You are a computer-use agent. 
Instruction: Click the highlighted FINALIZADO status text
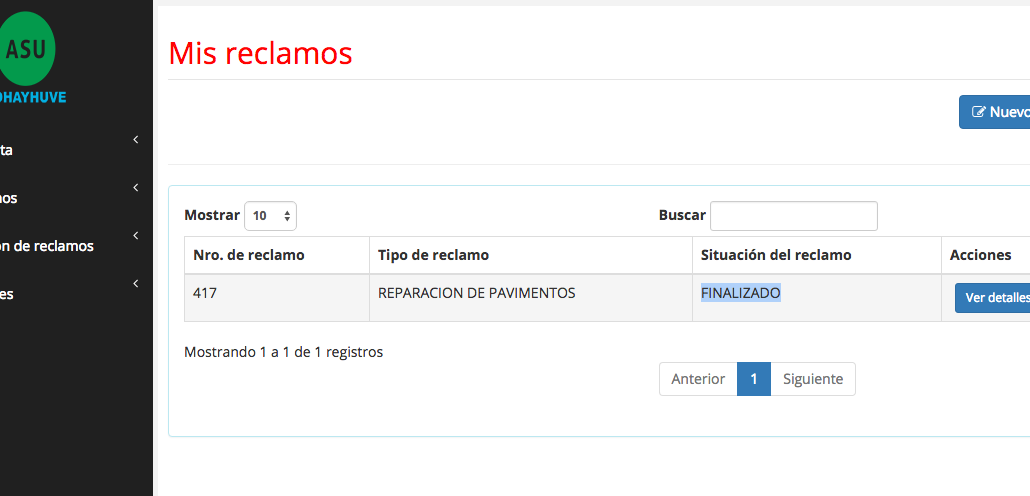[x=740, y=293]
